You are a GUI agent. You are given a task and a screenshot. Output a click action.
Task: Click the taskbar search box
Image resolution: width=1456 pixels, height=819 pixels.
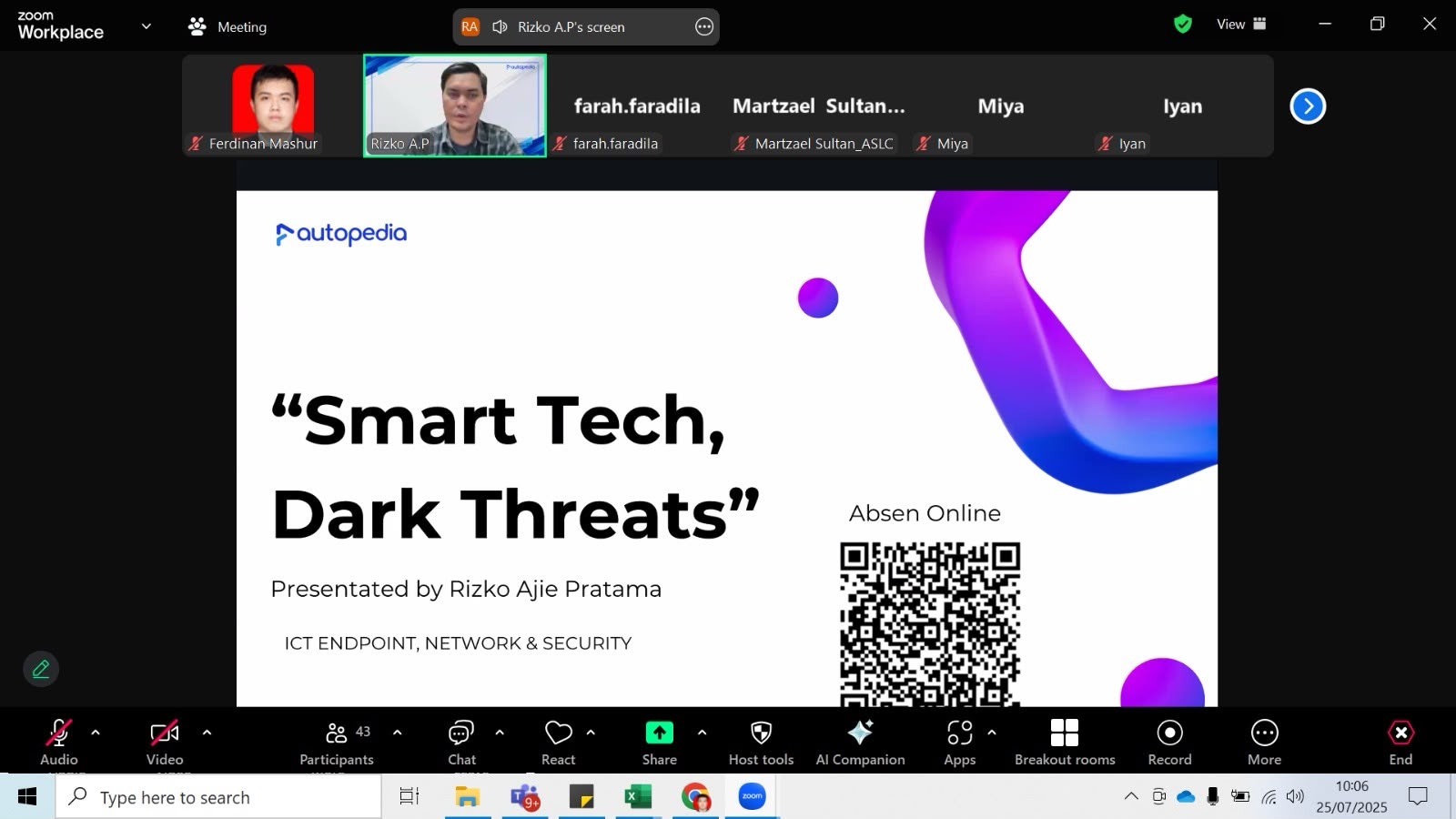tap(218, 797)
